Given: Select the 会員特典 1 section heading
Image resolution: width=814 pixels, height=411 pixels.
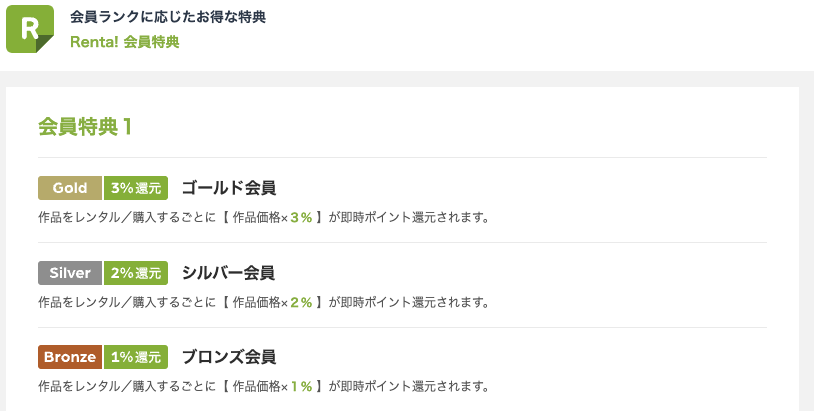Looking at the screenshot, I should tap(85, 127).
